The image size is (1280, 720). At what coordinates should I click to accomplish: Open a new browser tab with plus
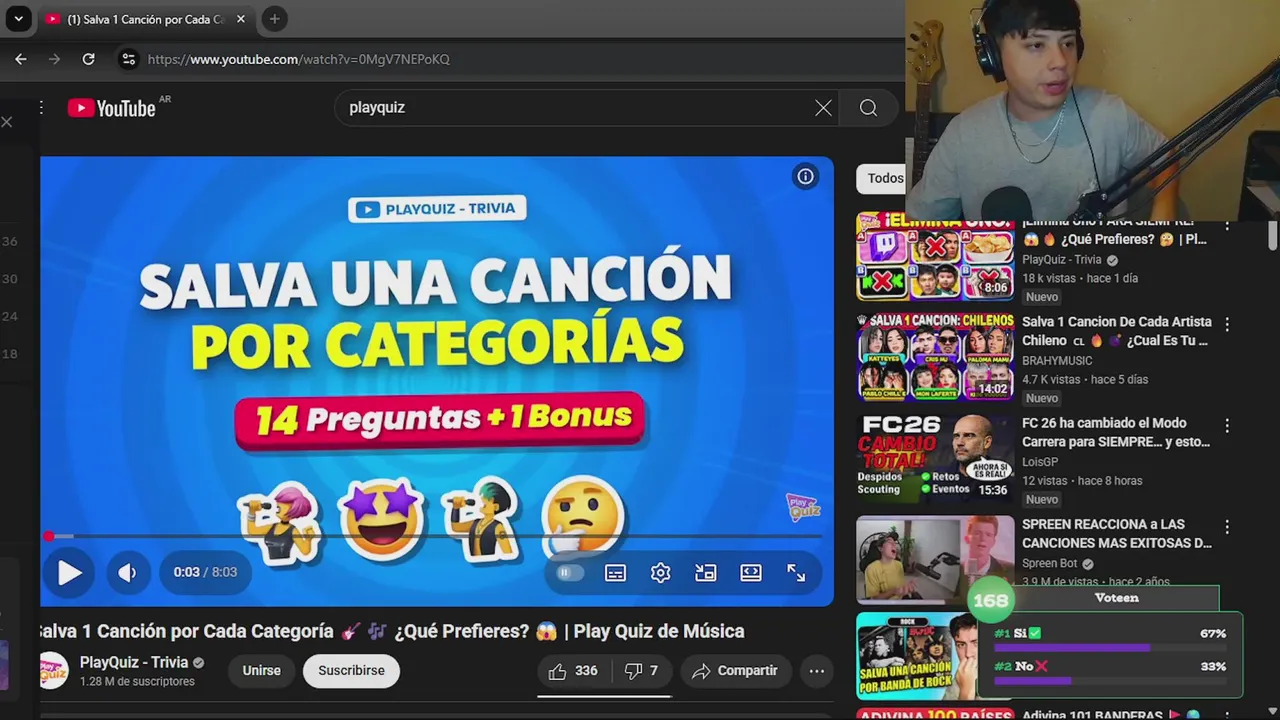tap(274, 19)
